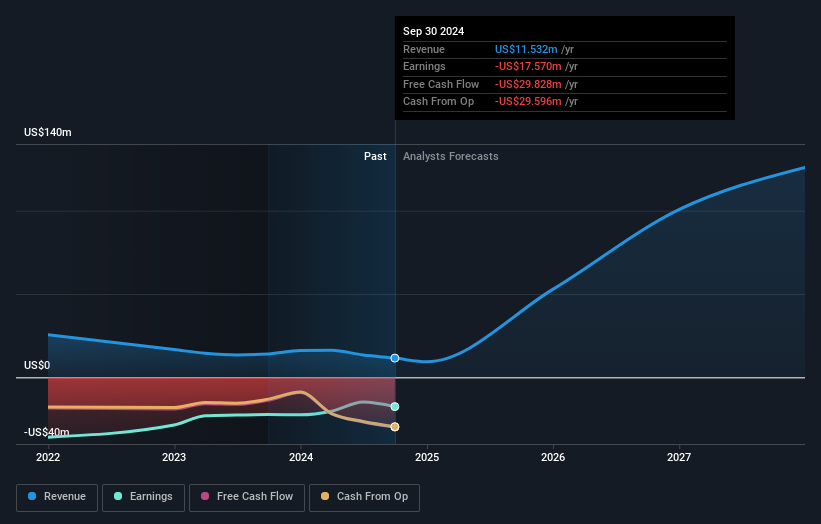The width and height of the screenshot is (821, 524).
Task: Click the 2024 x-axis label
Action: [301, 458]
